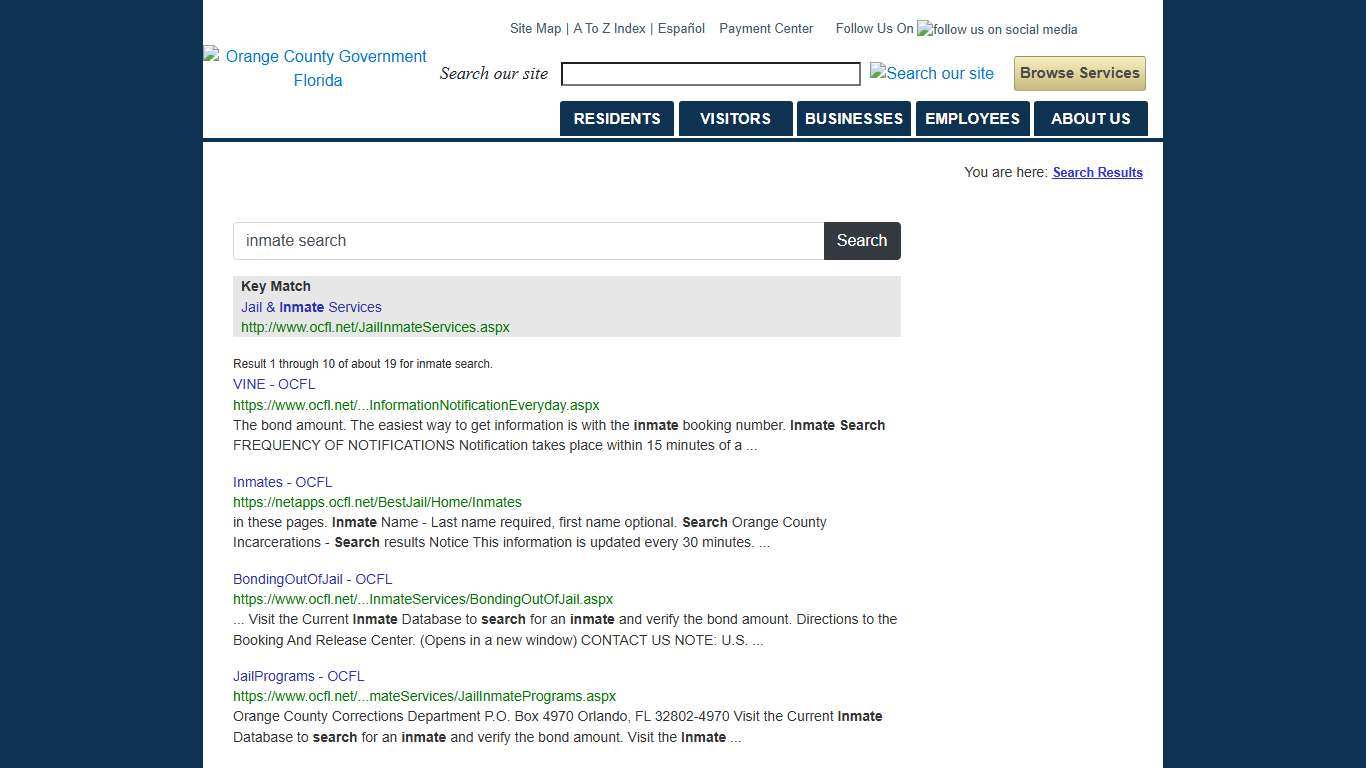1366x768 pixels.
Task: Click the Orange County Government Florida logo
Action: click(315, 68)
